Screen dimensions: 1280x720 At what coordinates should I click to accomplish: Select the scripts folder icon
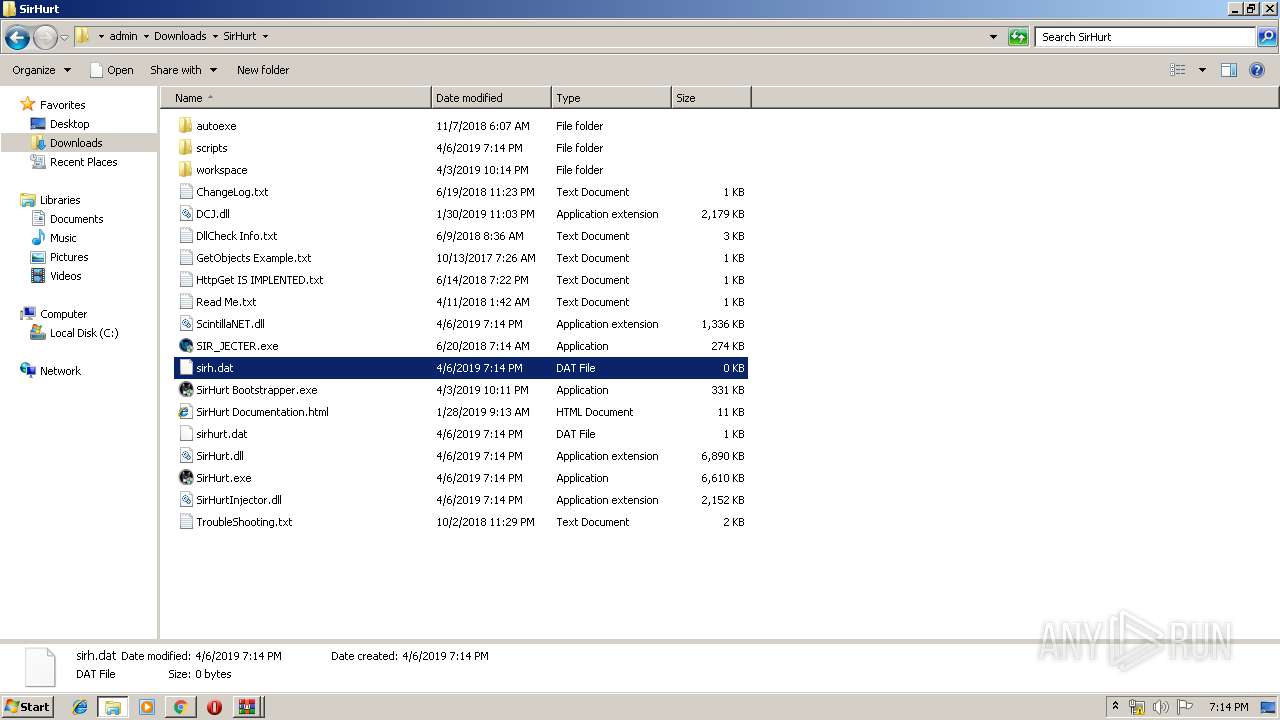(x=185, y=148)
